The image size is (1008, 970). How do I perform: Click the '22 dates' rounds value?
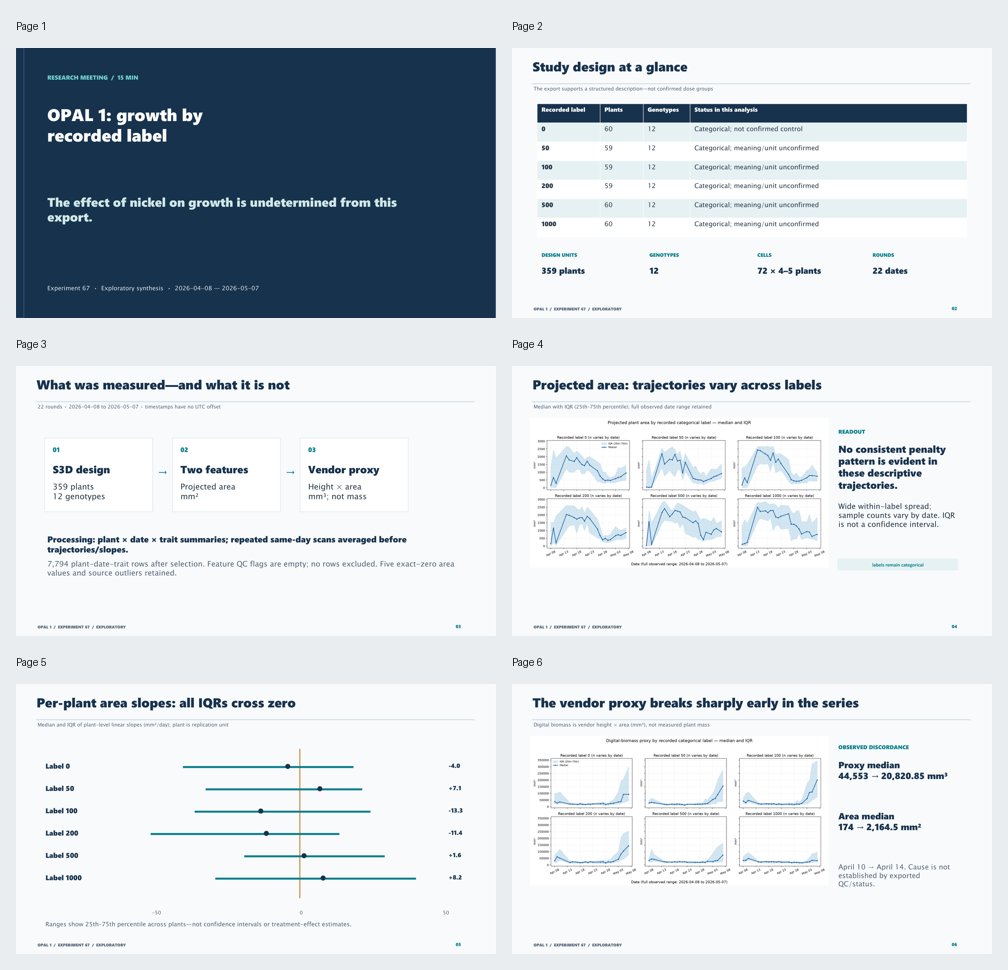coord(890,271)
